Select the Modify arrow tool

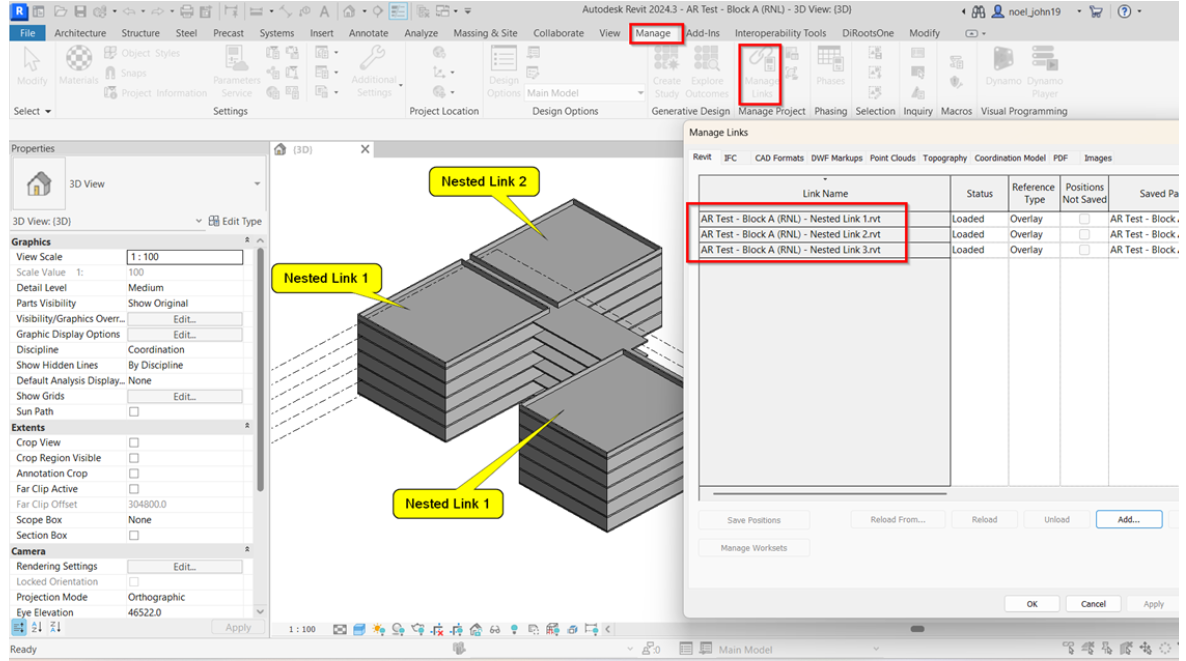[32, 67]
